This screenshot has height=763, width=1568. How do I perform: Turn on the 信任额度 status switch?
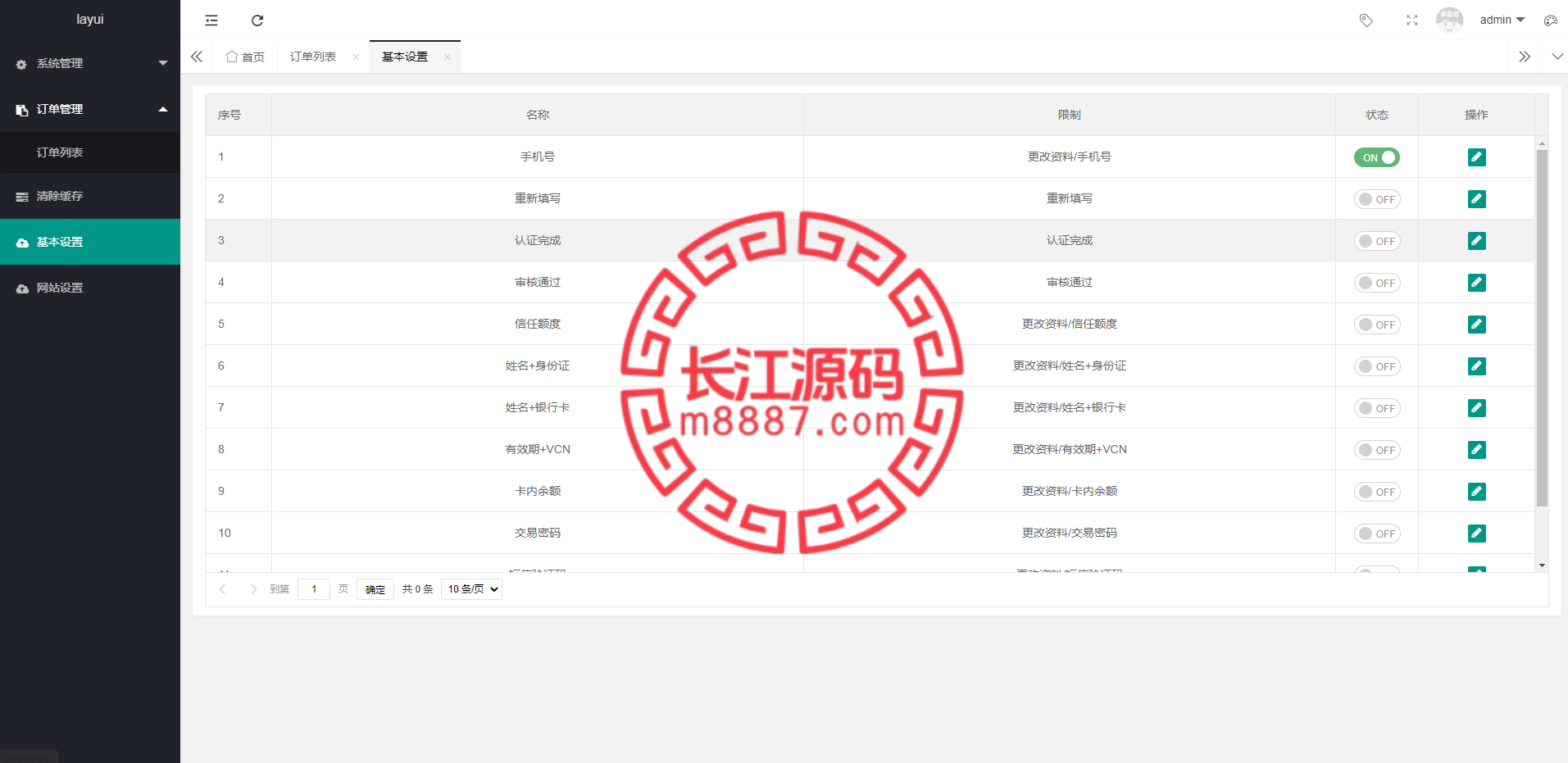click(1377, 325)
